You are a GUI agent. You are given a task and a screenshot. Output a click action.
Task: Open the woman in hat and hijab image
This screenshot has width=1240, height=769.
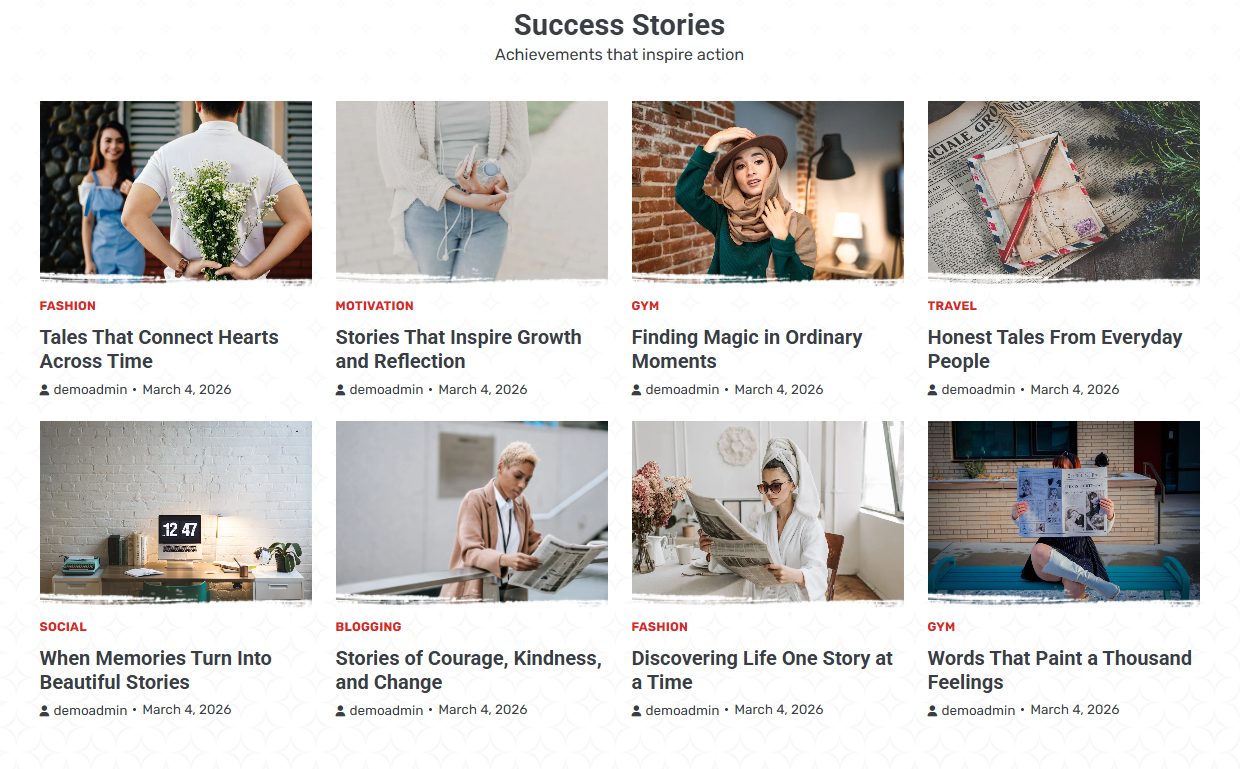click(x=768, y=190)
